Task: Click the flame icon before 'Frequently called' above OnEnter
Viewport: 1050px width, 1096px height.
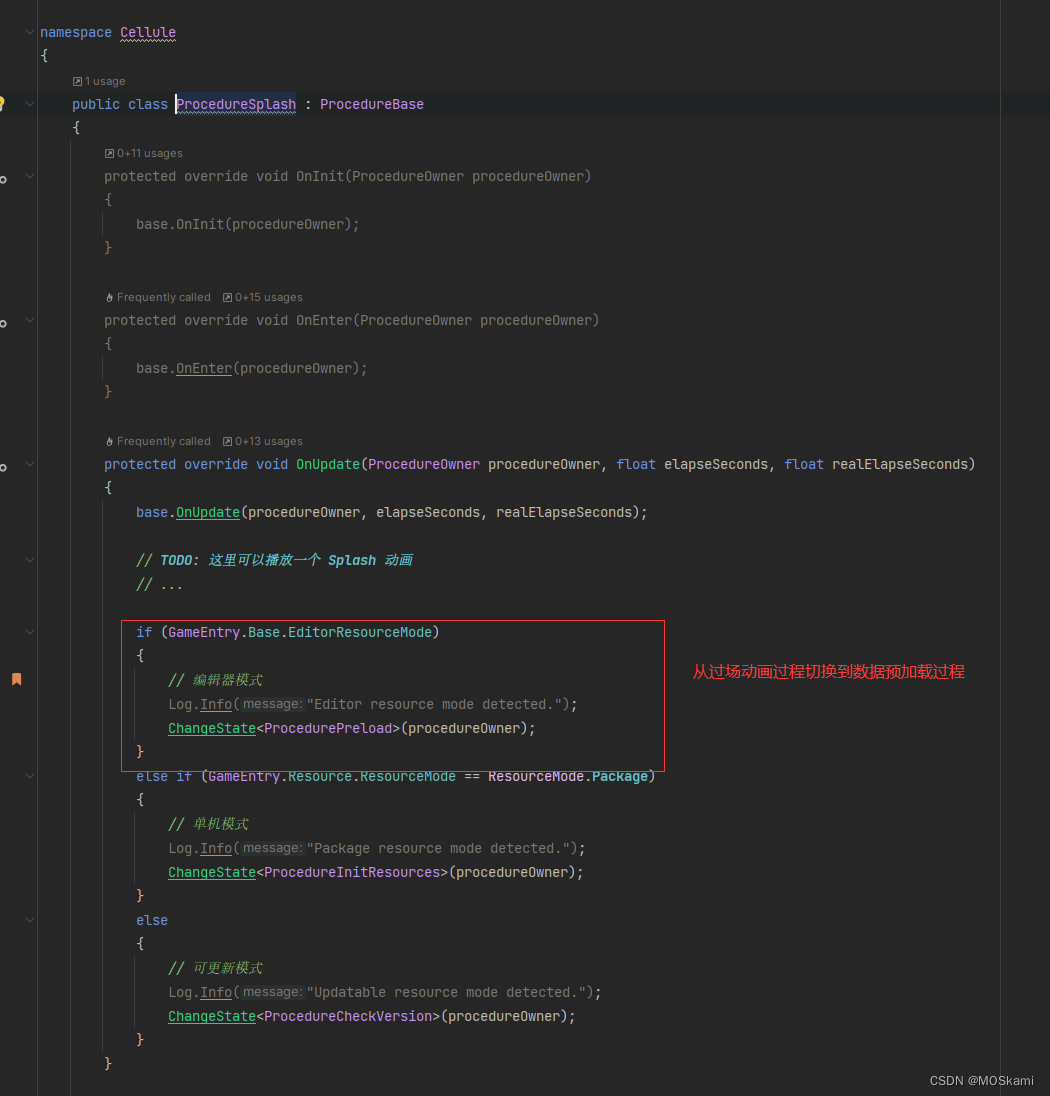Action: [110, 297]
